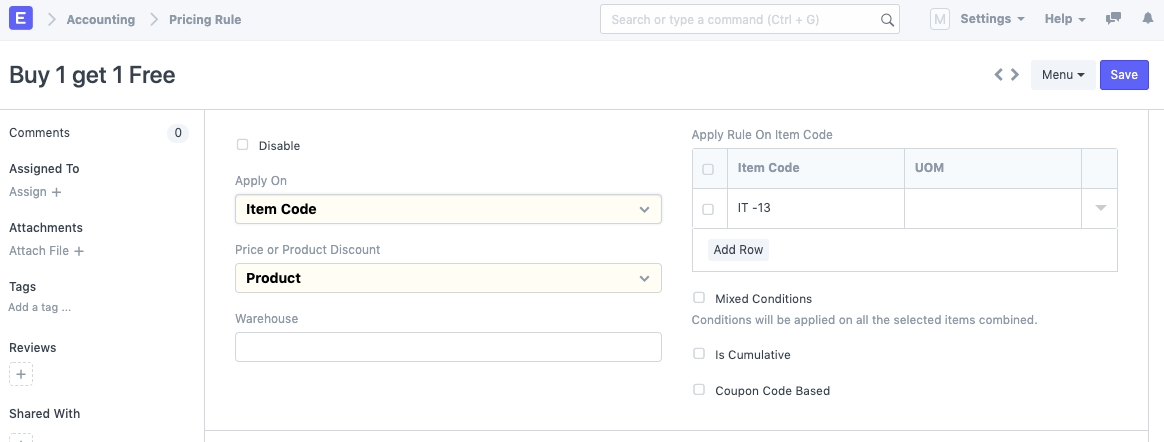Open the chat messages icon
Screen dimensions: 1164x442
click(x=1113, y=19)
